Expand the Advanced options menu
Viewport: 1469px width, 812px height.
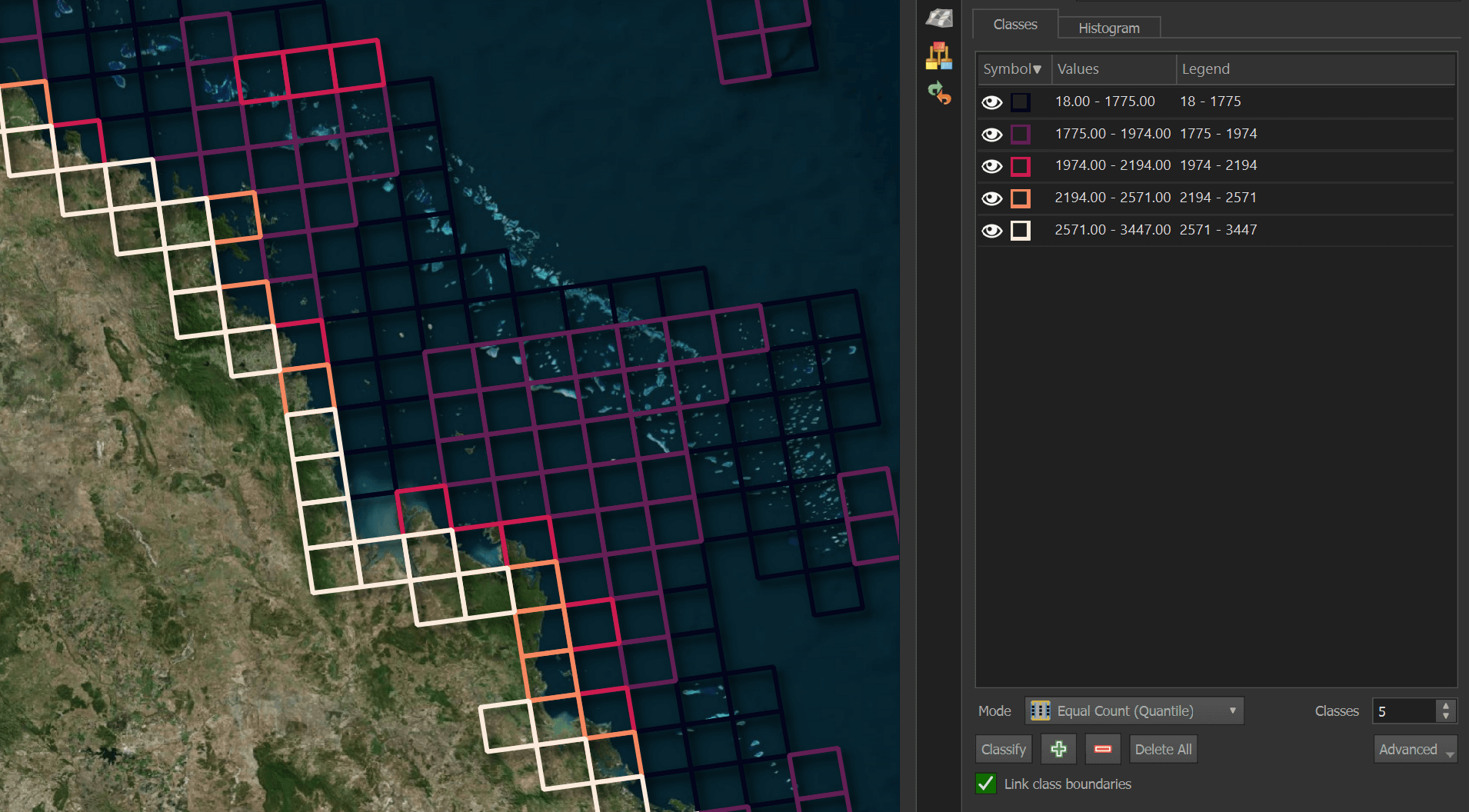(x=1414, y=749)
